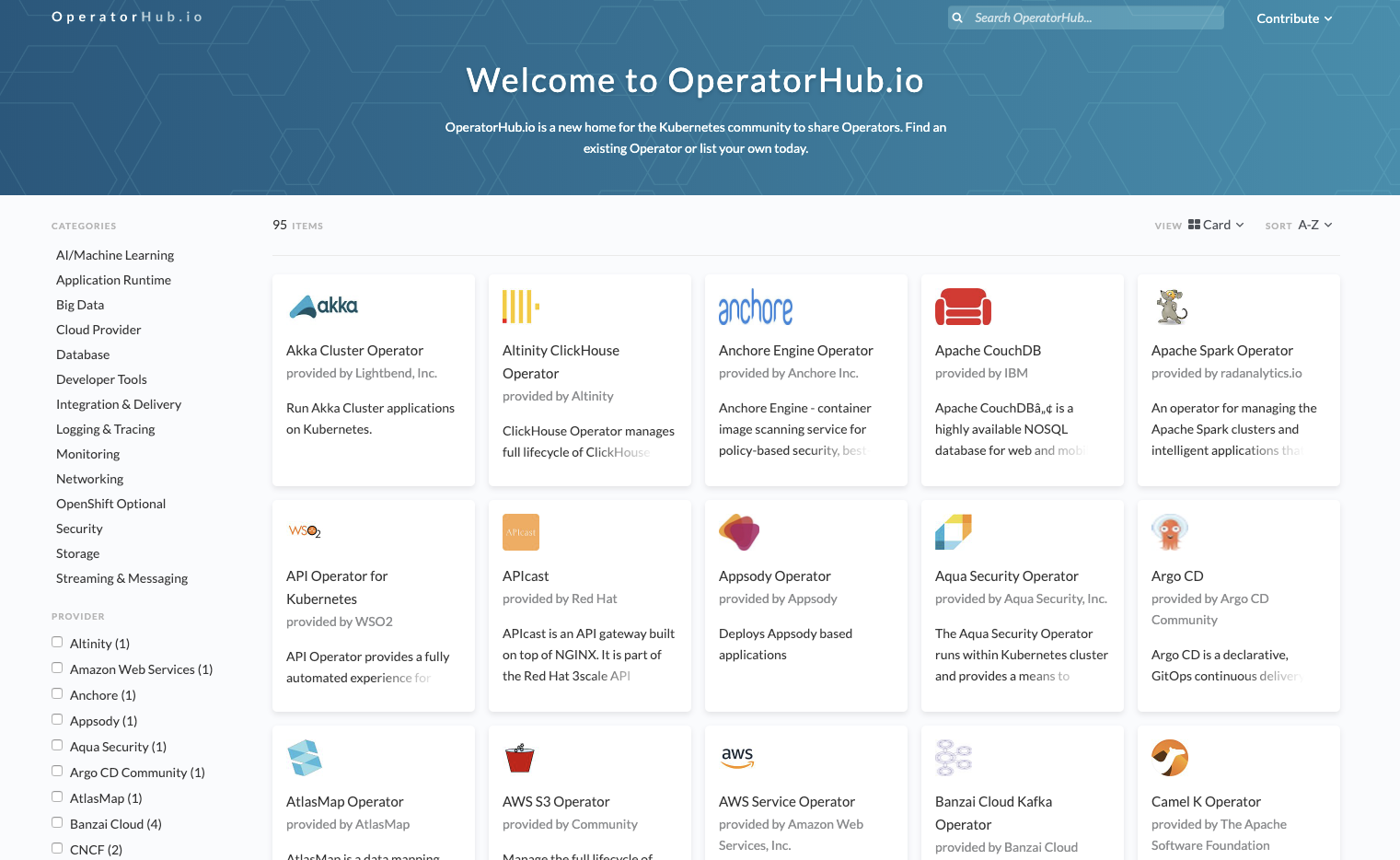Check the Aqua Security provider checkbox

pyautogui.click(x=57, y=745)
